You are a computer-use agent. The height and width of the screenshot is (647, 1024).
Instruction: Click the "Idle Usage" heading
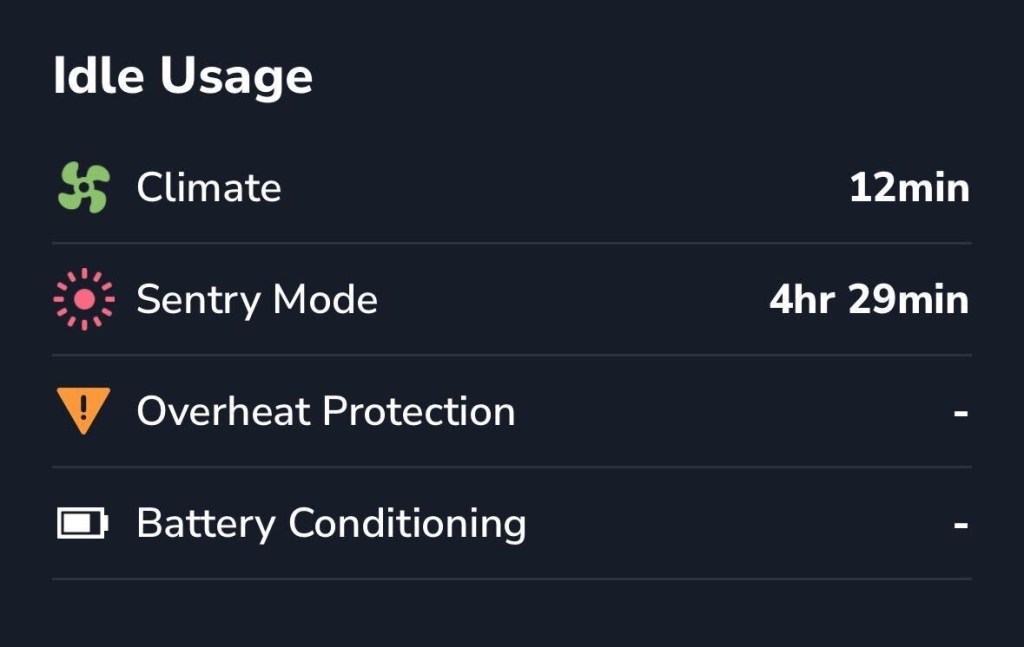183,78
